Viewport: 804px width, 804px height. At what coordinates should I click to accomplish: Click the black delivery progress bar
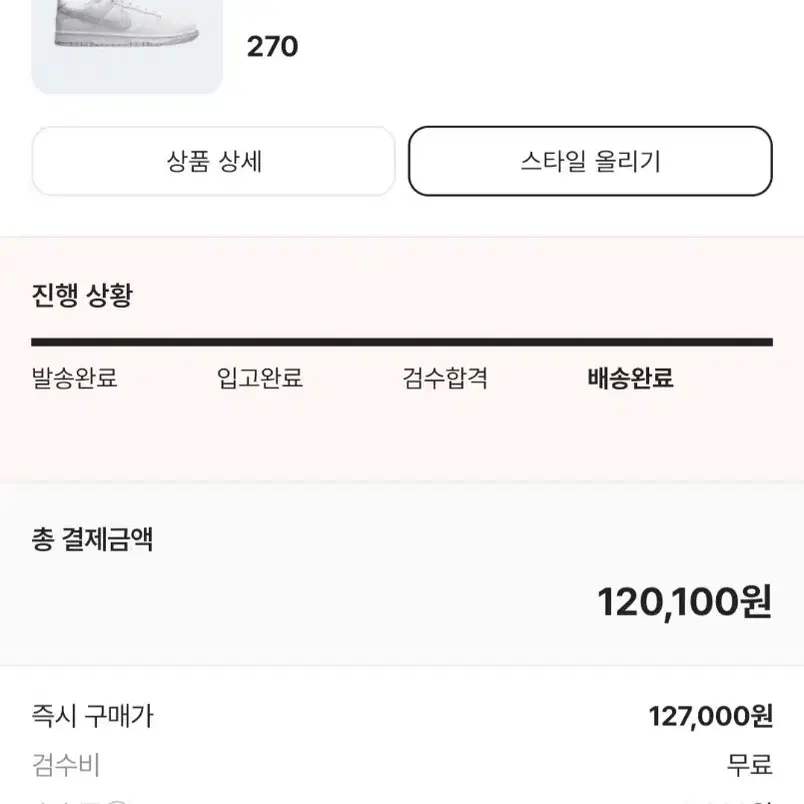(x=402, y=342)
